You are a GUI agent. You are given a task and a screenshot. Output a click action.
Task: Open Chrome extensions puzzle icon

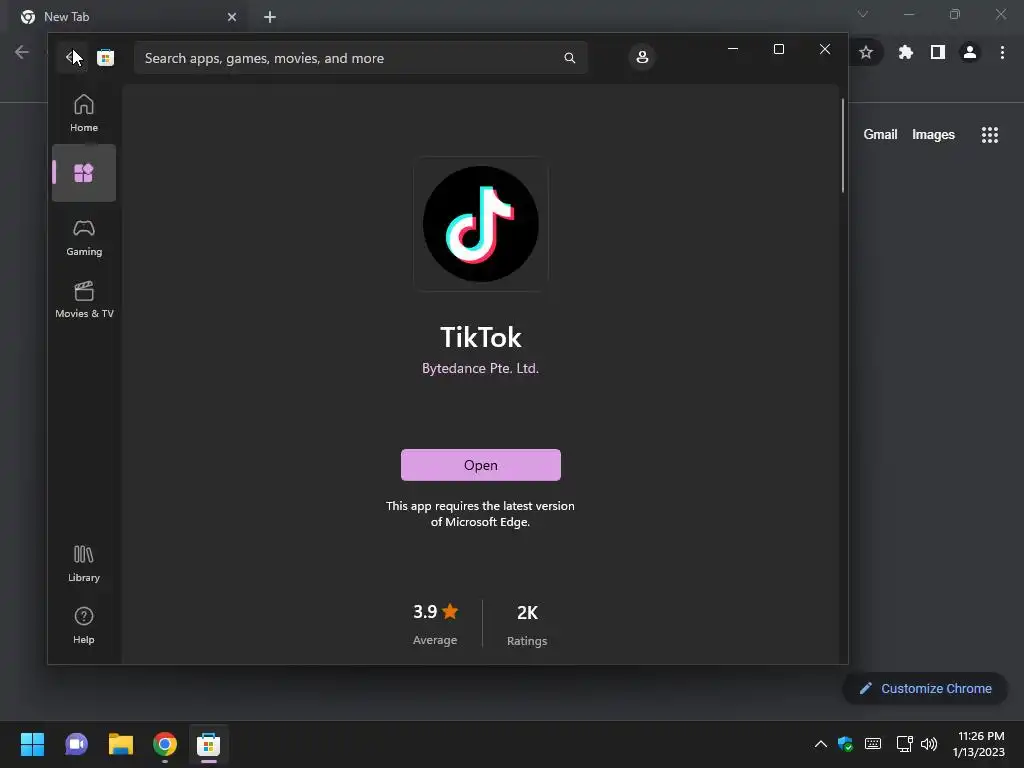coord(905,52)
